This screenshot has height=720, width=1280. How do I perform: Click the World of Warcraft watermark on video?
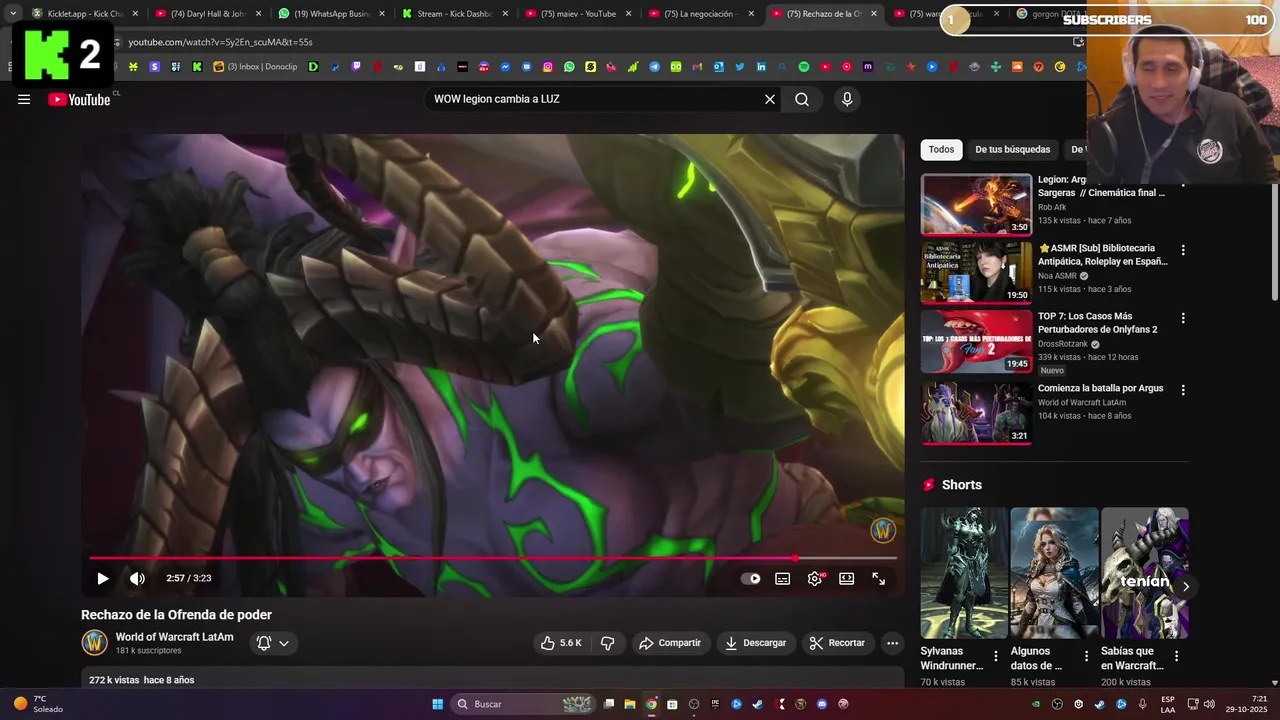click(x=882, y=530)
